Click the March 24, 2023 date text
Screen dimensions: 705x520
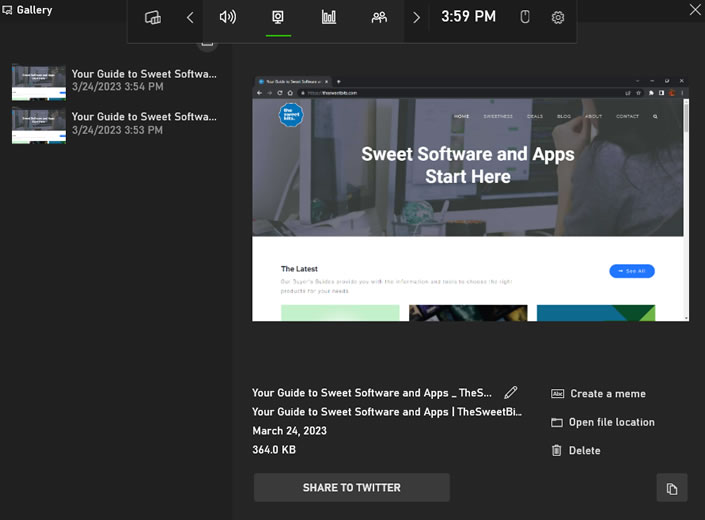pos(290,431)
